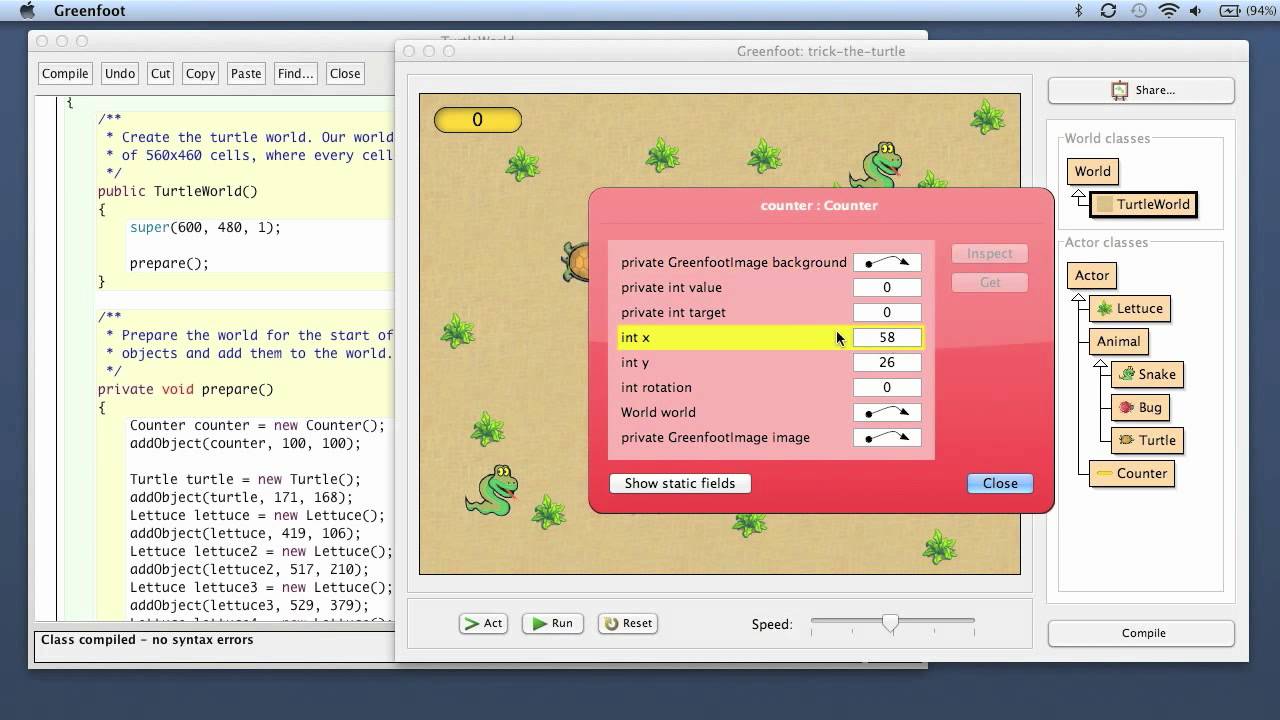Image resolution: width=1280 pixels, height=720 pixels.
Task: Click the GreenfootImage image reference arrow
Action: point(887,437)
